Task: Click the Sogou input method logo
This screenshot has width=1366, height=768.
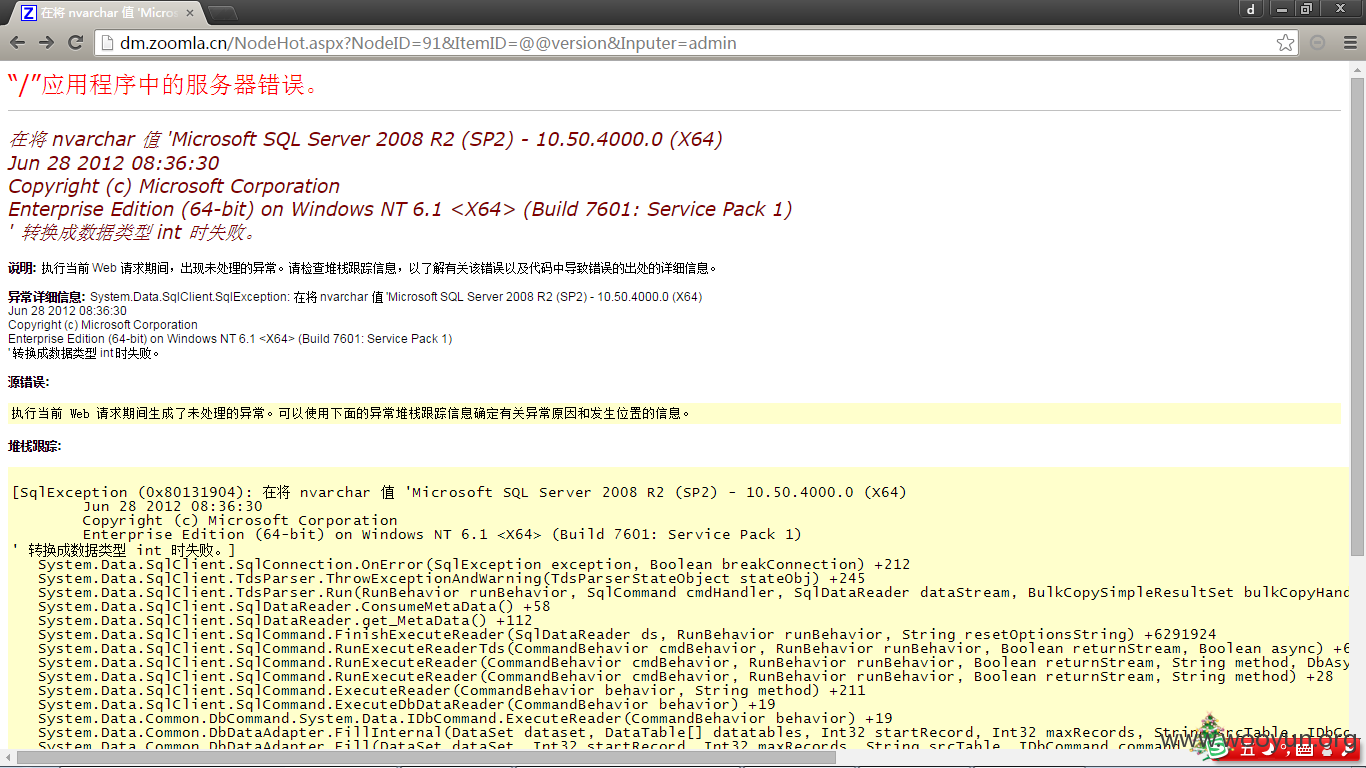Action: tap(1217, 747)
